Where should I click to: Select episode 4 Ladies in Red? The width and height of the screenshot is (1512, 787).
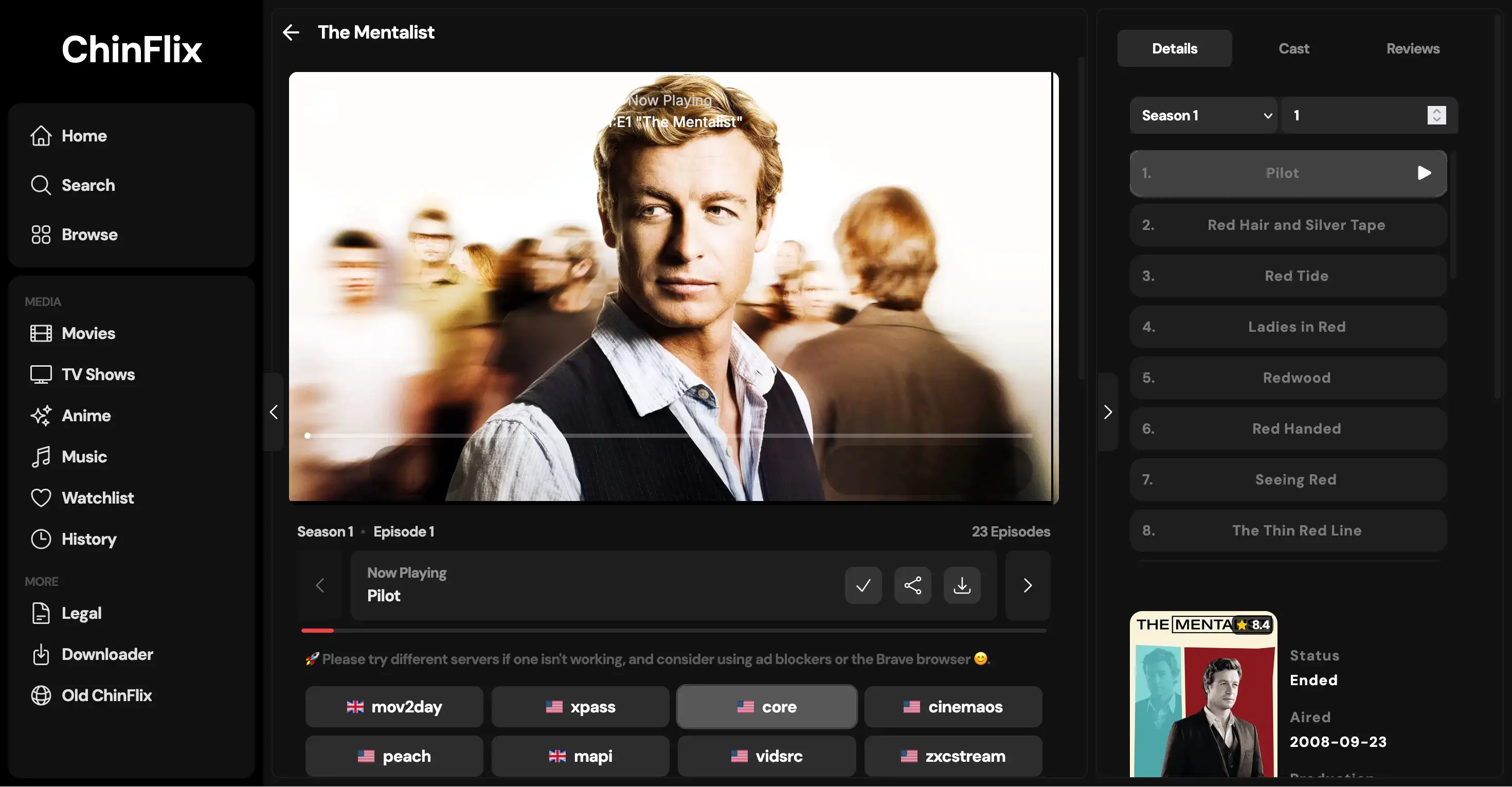1288,327
